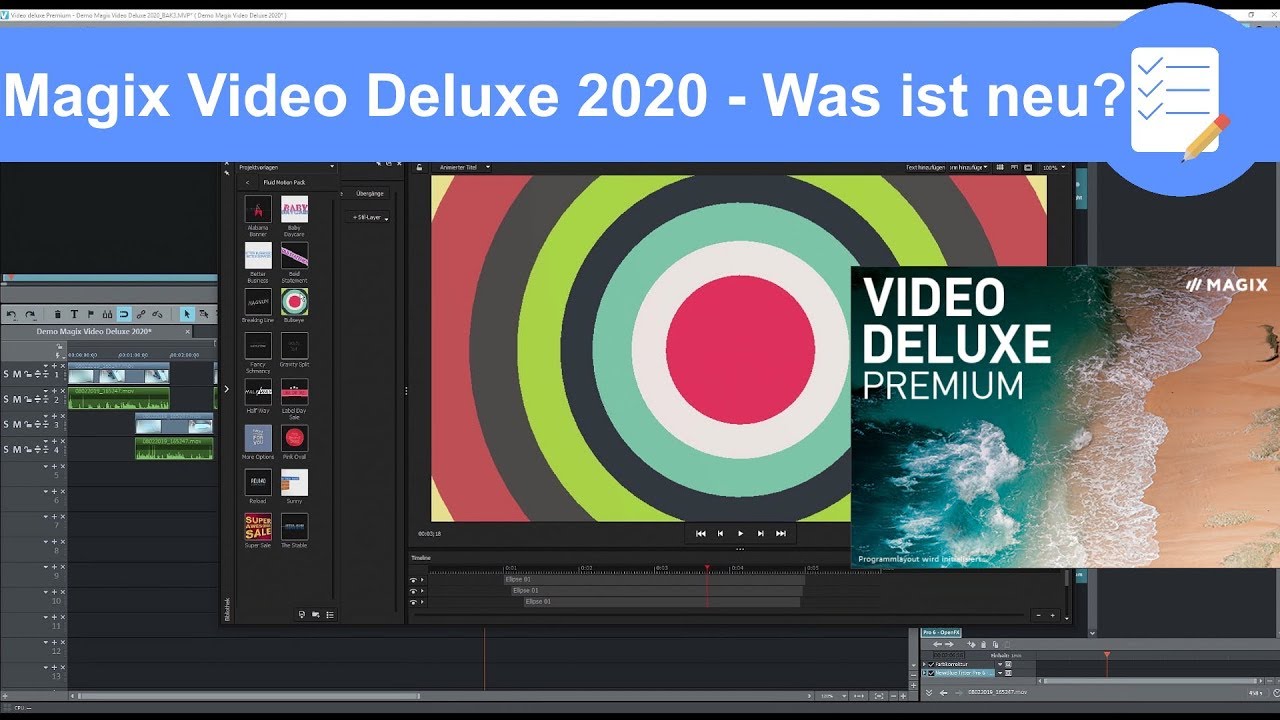Open the Projektvorlagen dropdown
Screen dimensions: 1280x720
(x=286, y=168)
